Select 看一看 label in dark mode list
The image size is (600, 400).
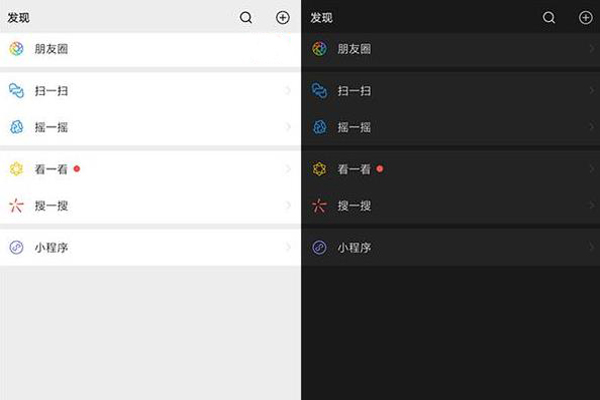pos(354,169)
